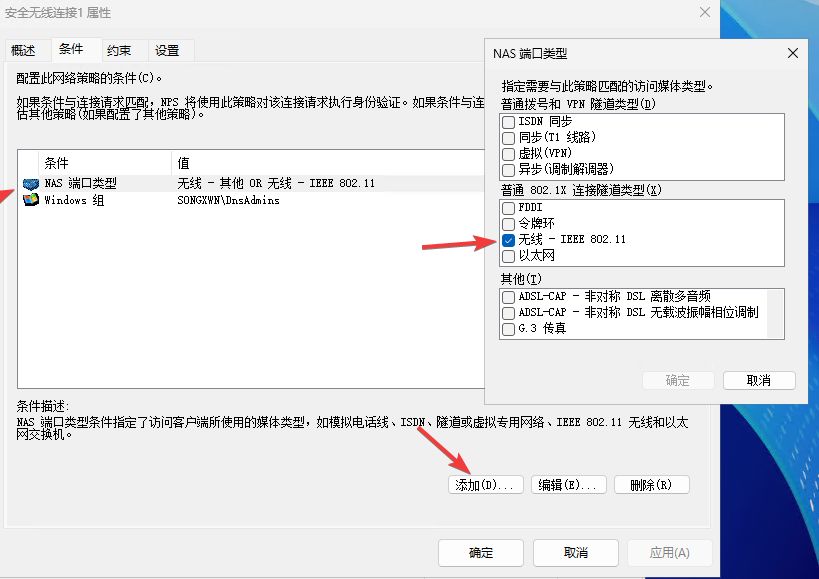This screenshot has height=579, width=819.
Task: Click the Windows 组 condition icon
Action: click(30, 200)
